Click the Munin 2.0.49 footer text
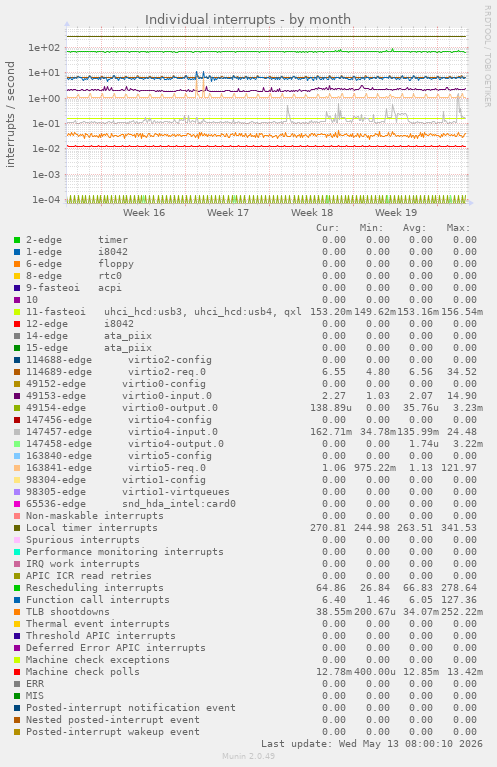 [248, 756]
